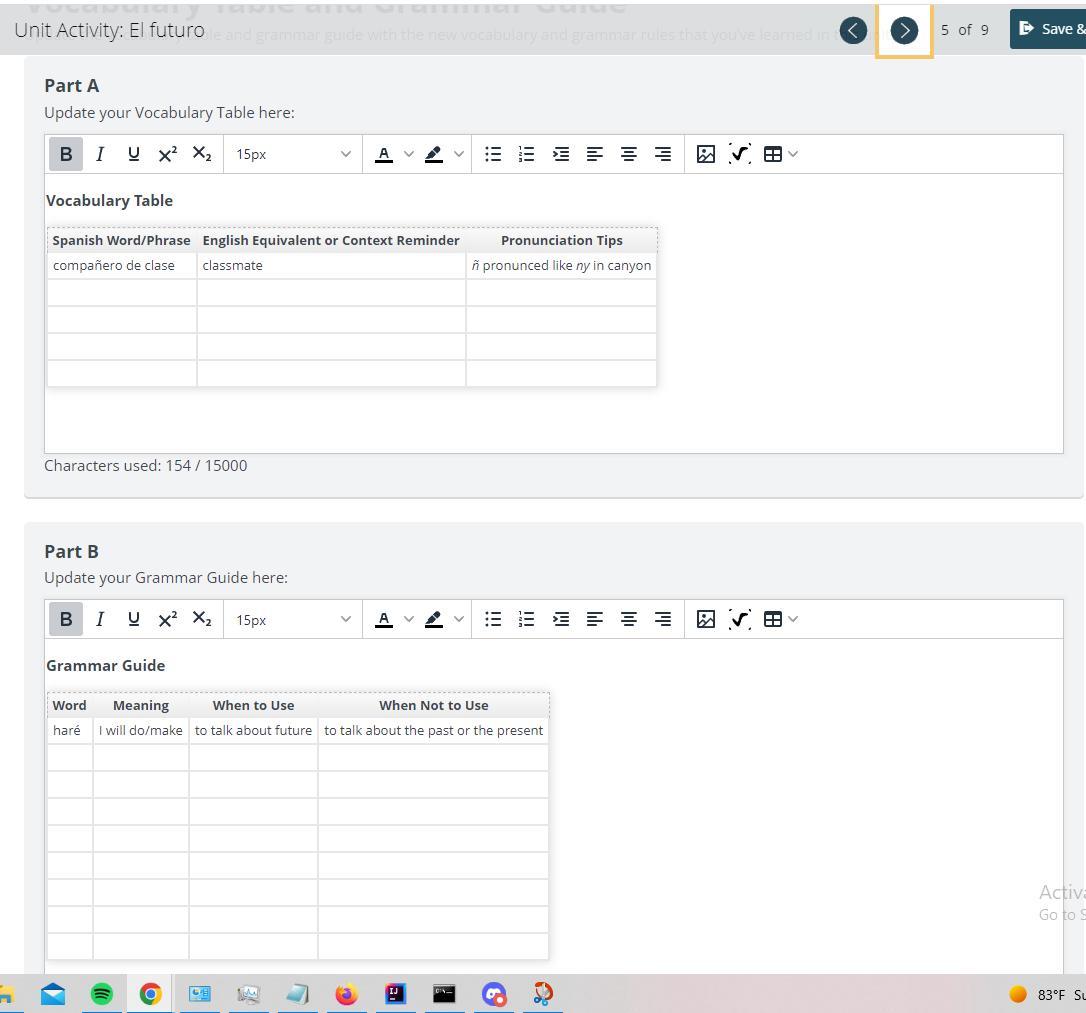Center align text in Part B toolbar

pyautogui.click(x=629, y=619)
